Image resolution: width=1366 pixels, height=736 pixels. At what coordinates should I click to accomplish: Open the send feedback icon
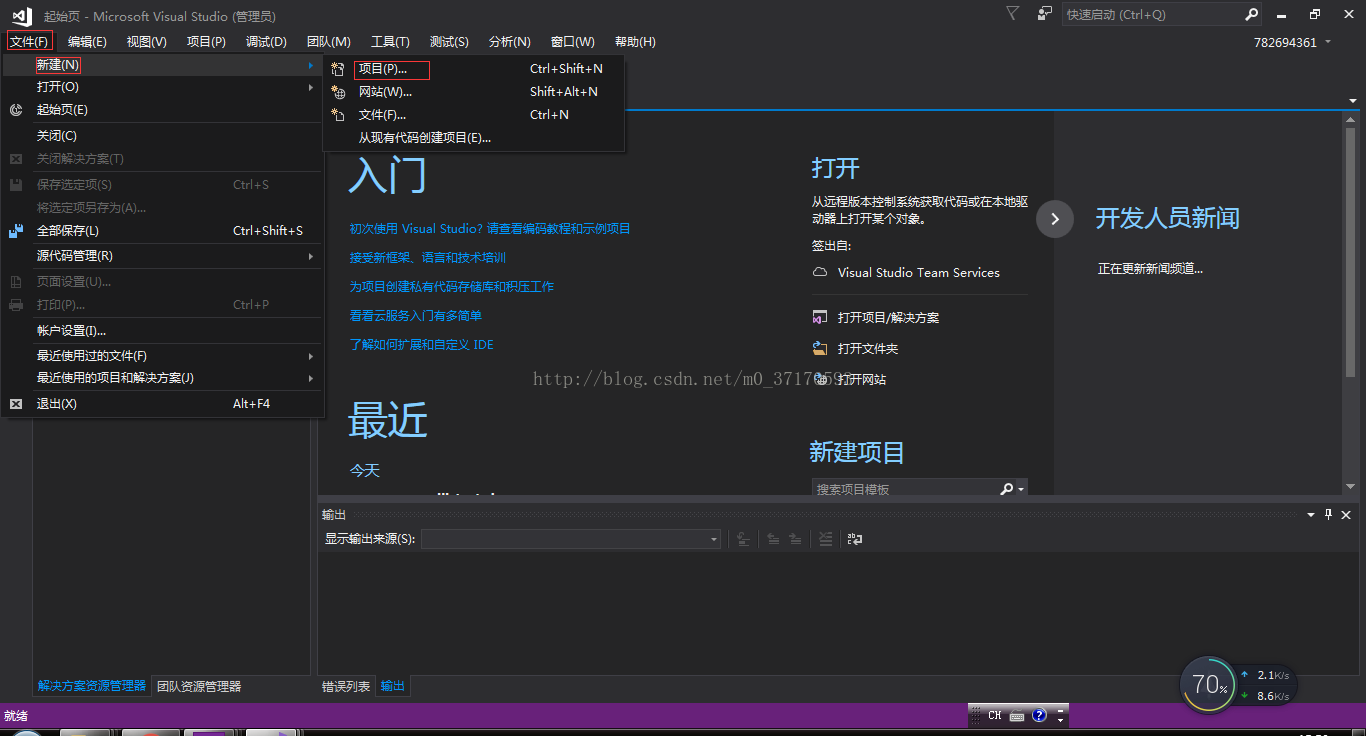[1045, 14]
